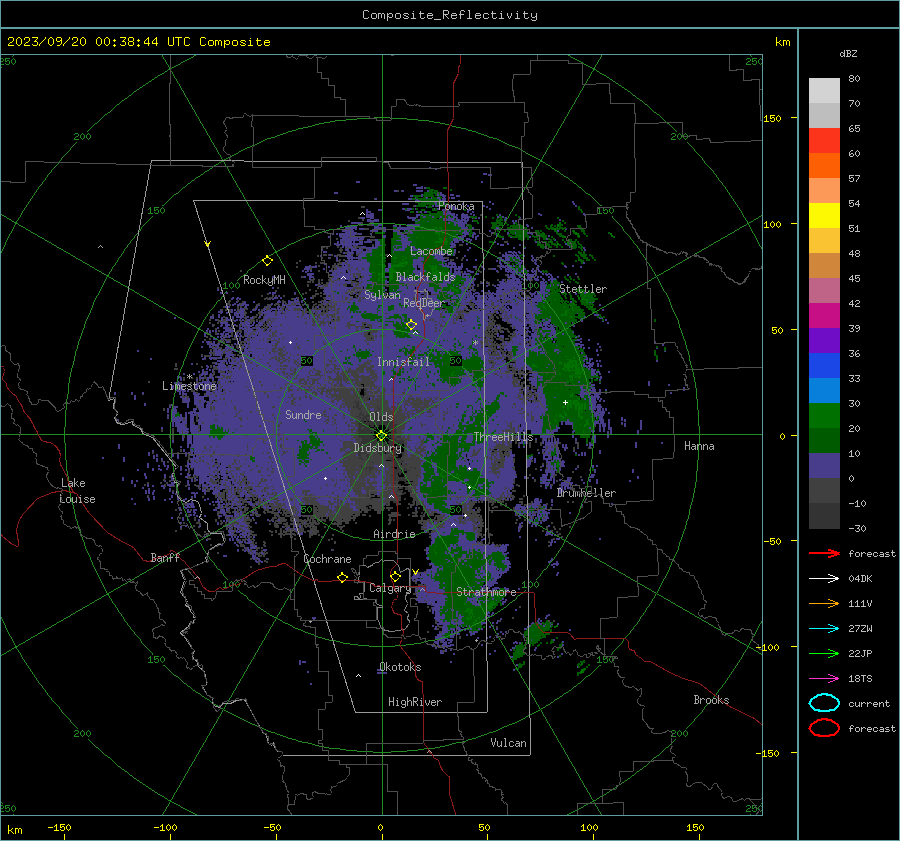
Task: Click the Sundre city label
Action: 303,414
